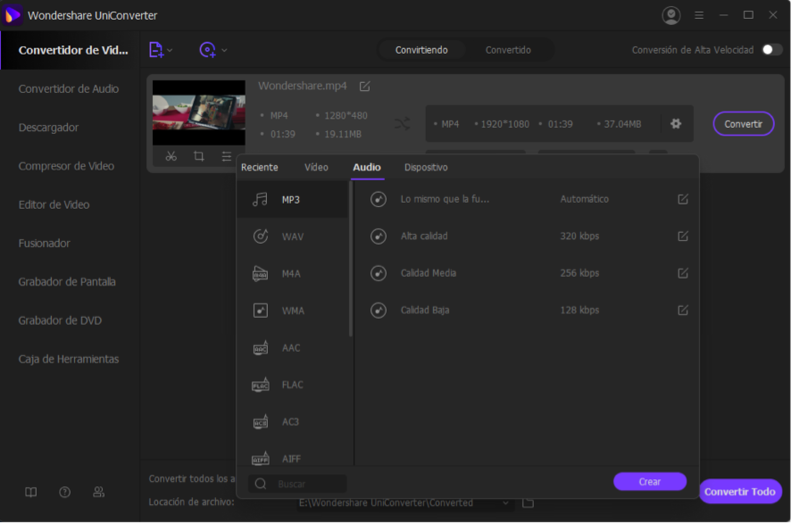Viewport: 791px width, 523px height.
Task: Edit the Calidad Media preset icon
Action: (683, 273)
